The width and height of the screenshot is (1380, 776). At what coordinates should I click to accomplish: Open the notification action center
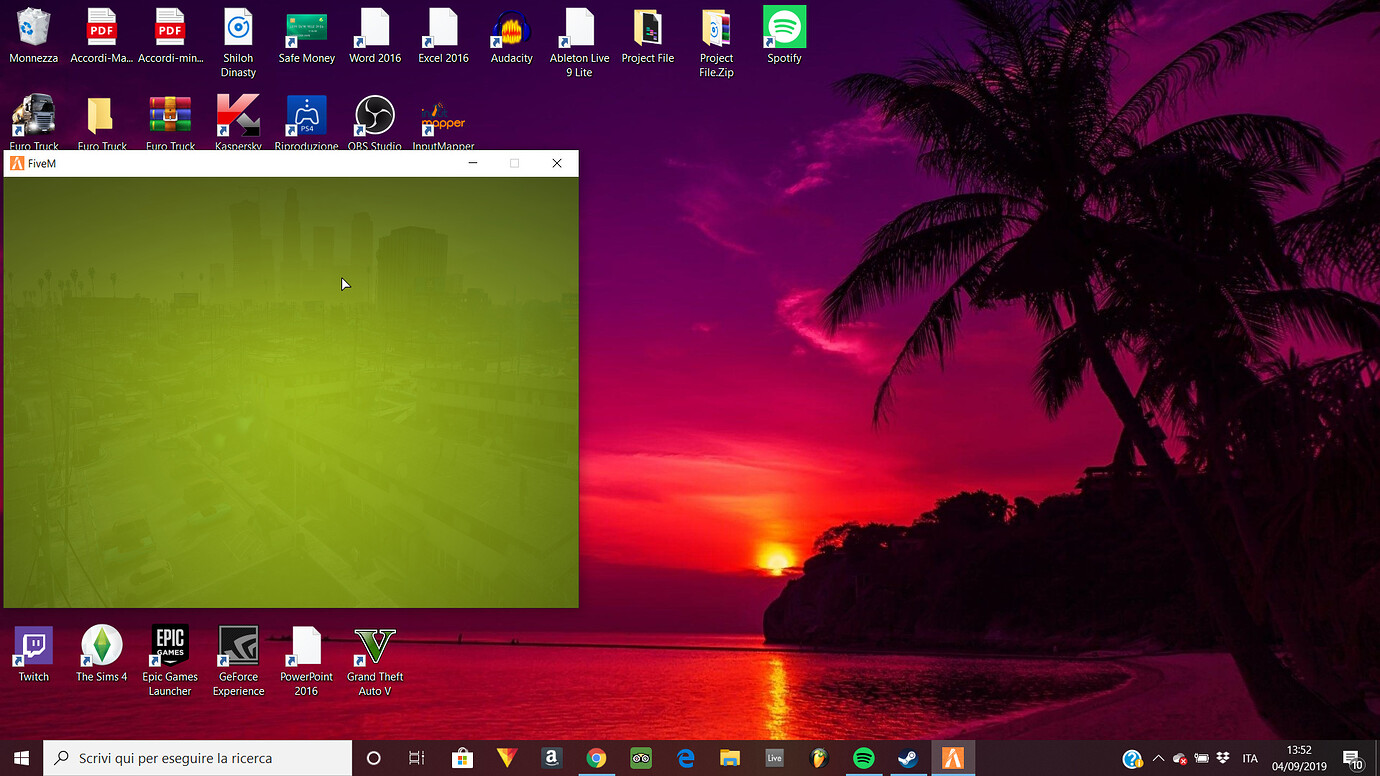pyautogui.click(x=1352, y=759)
